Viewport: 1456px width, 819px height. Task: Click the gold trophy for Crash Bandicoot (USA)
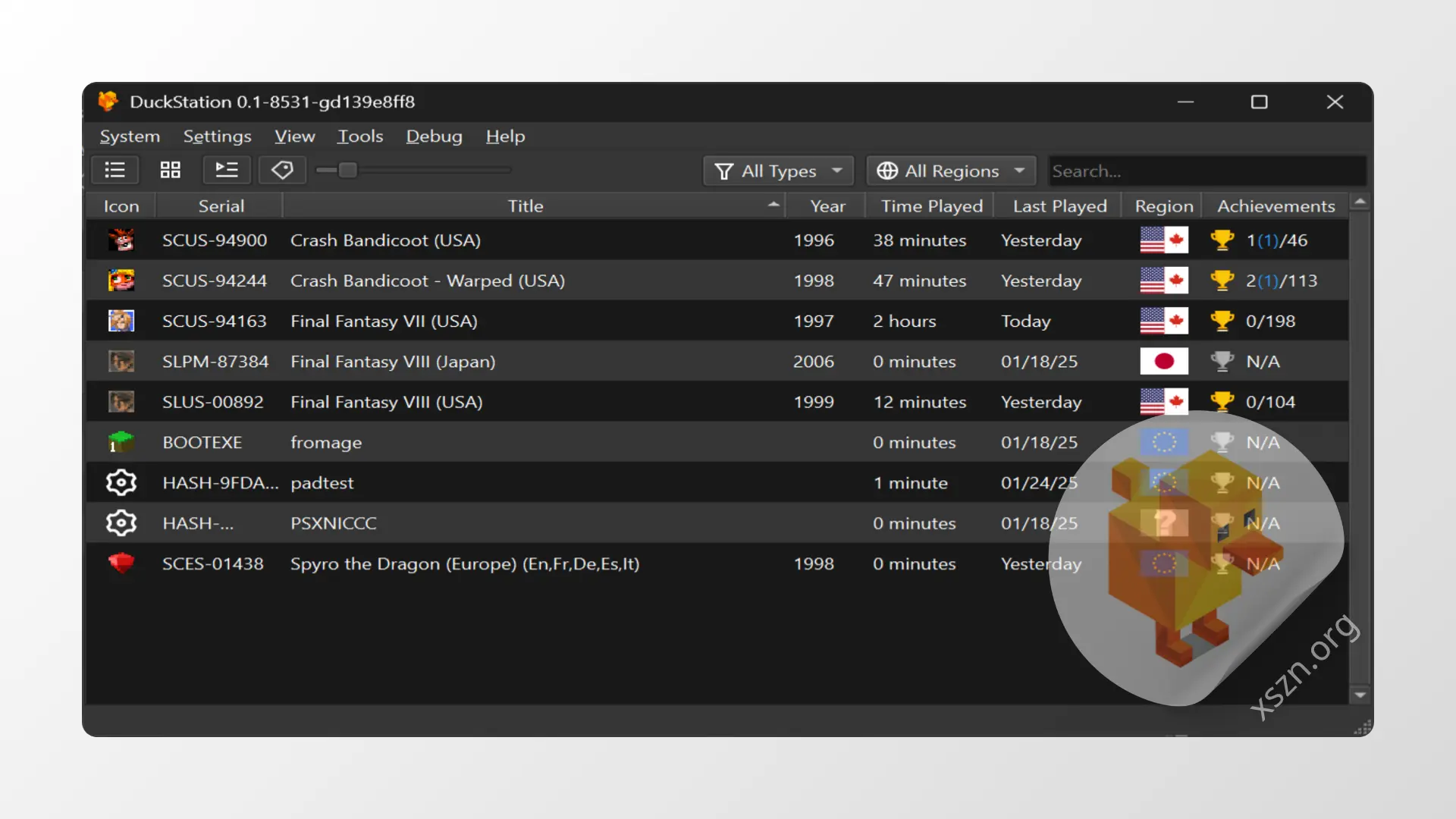coord(1222,240)
